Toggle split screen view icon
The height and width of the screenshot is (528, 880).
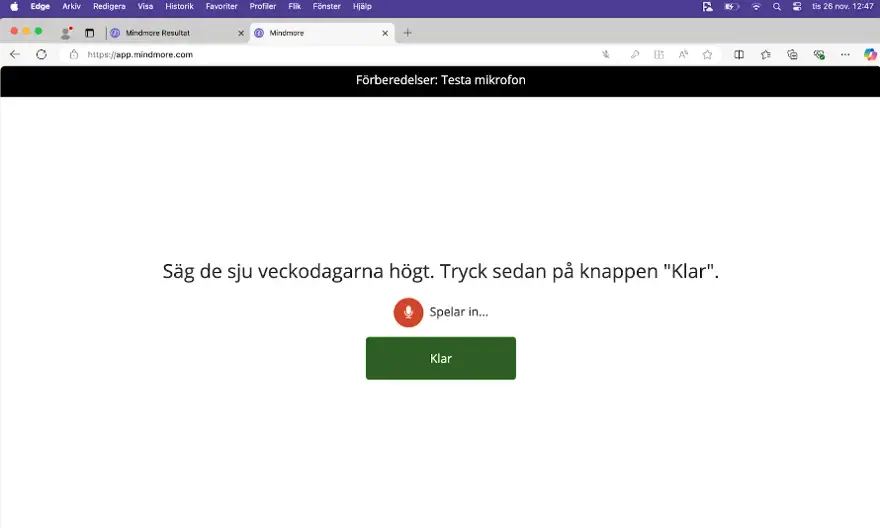[x=739, y=54]
